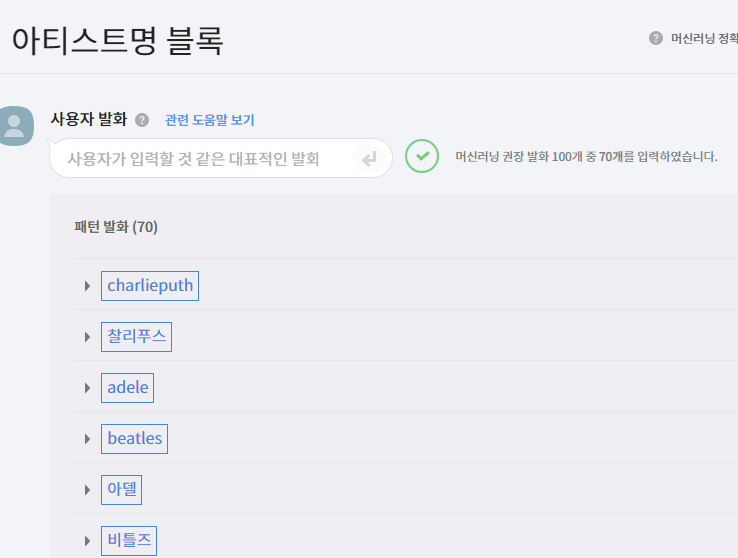738x558 pixels.
Task: Expand the 비틀즈 utterance row
Action: (87, 541)
